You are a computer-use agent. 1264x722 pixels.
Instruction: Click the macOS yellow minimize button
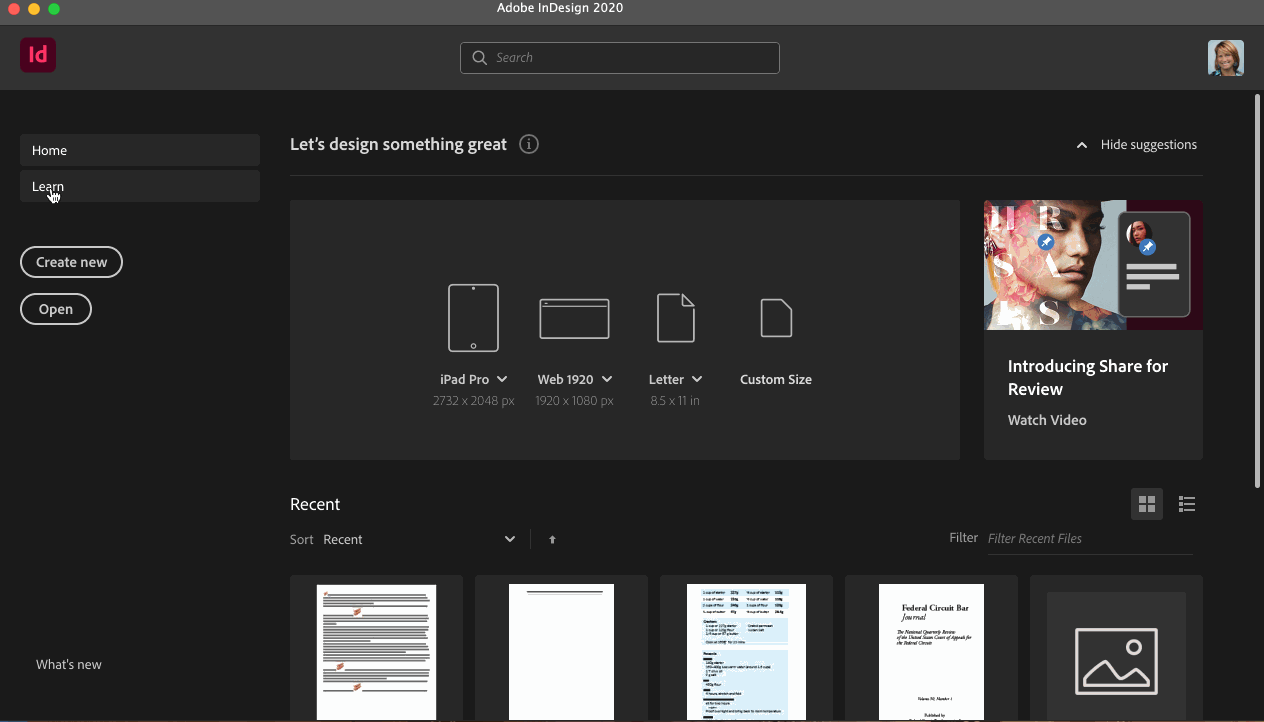34,9
